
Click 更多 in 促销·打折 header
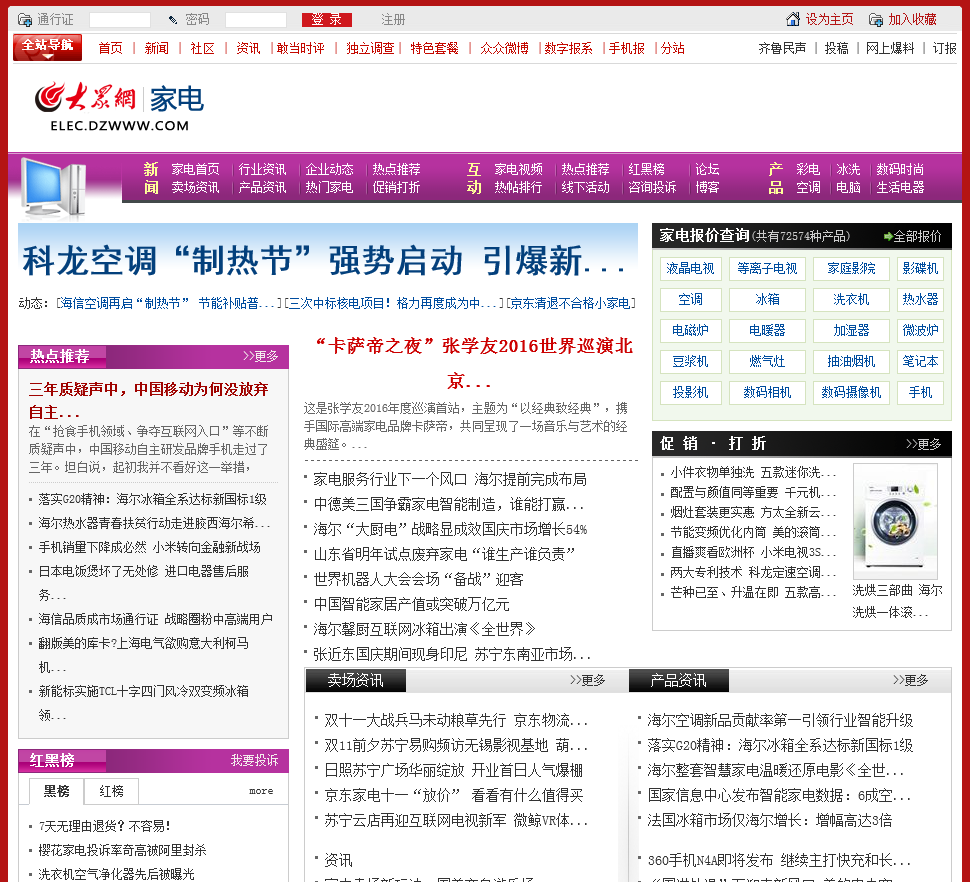click(924, 443)
